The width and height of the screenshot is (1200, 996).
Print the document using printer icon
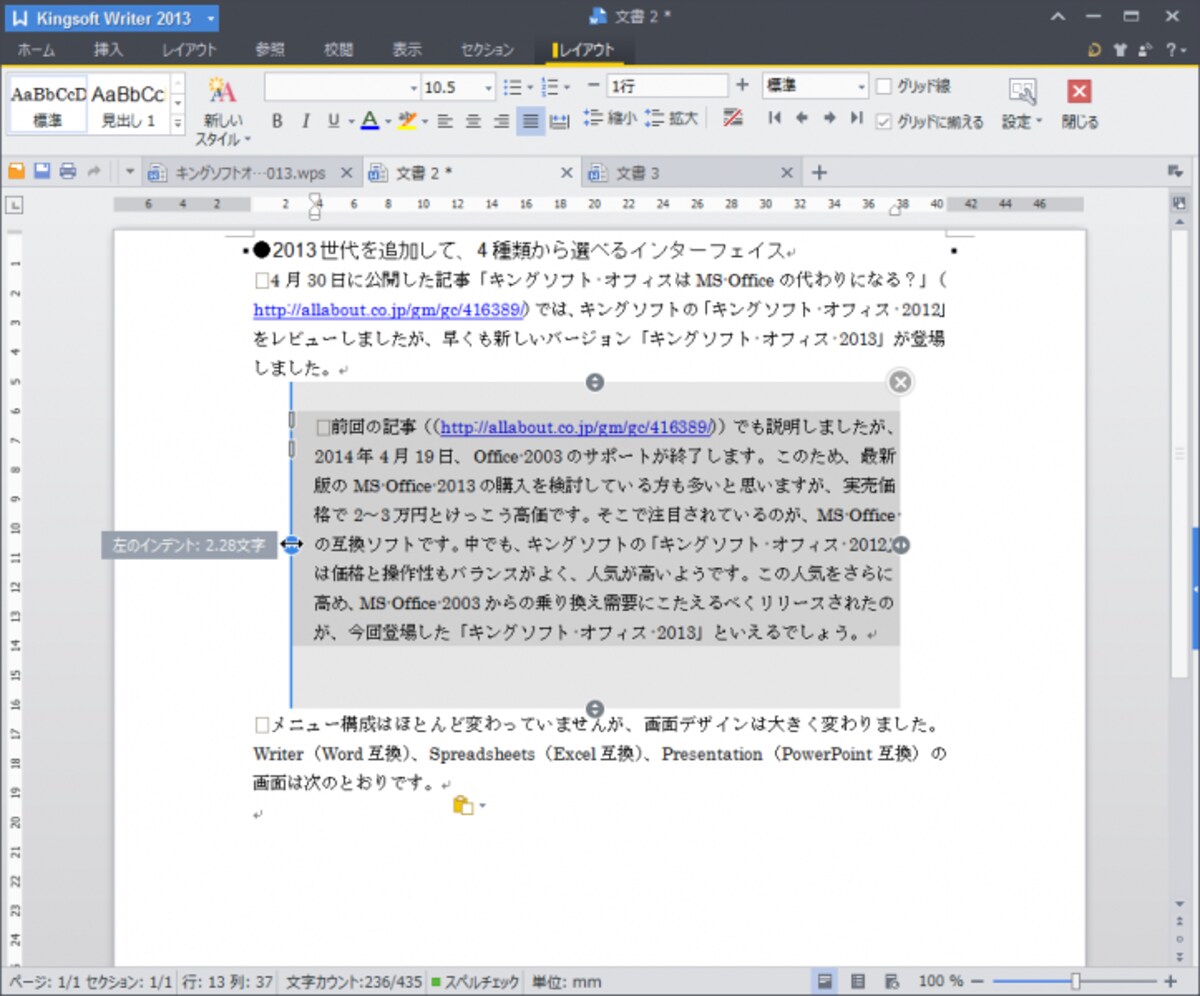pyautogui.click(x=68, y=172)
